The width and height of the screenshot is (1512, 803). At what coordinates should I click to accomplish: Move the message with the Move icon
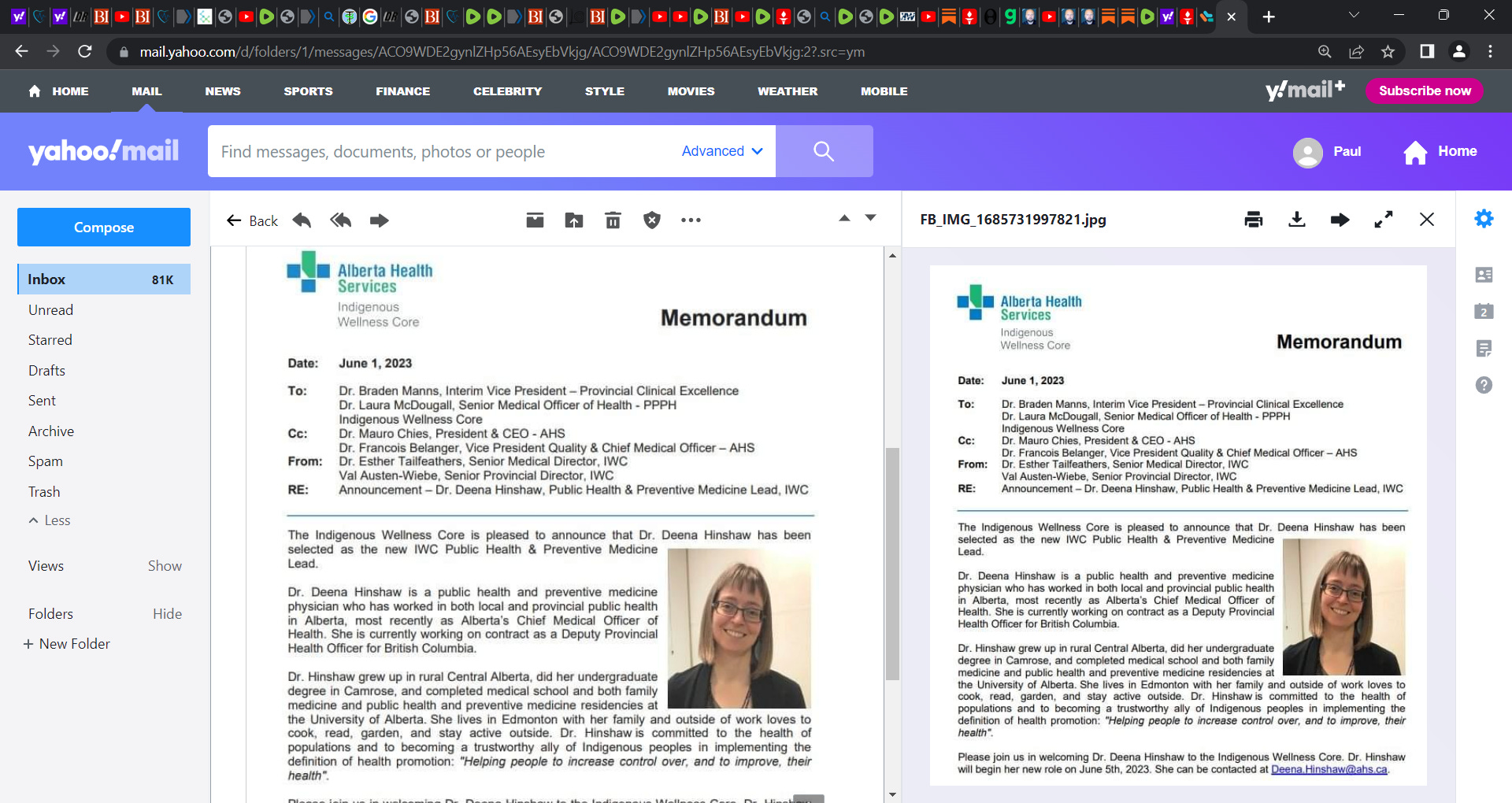tap(574, 220)
